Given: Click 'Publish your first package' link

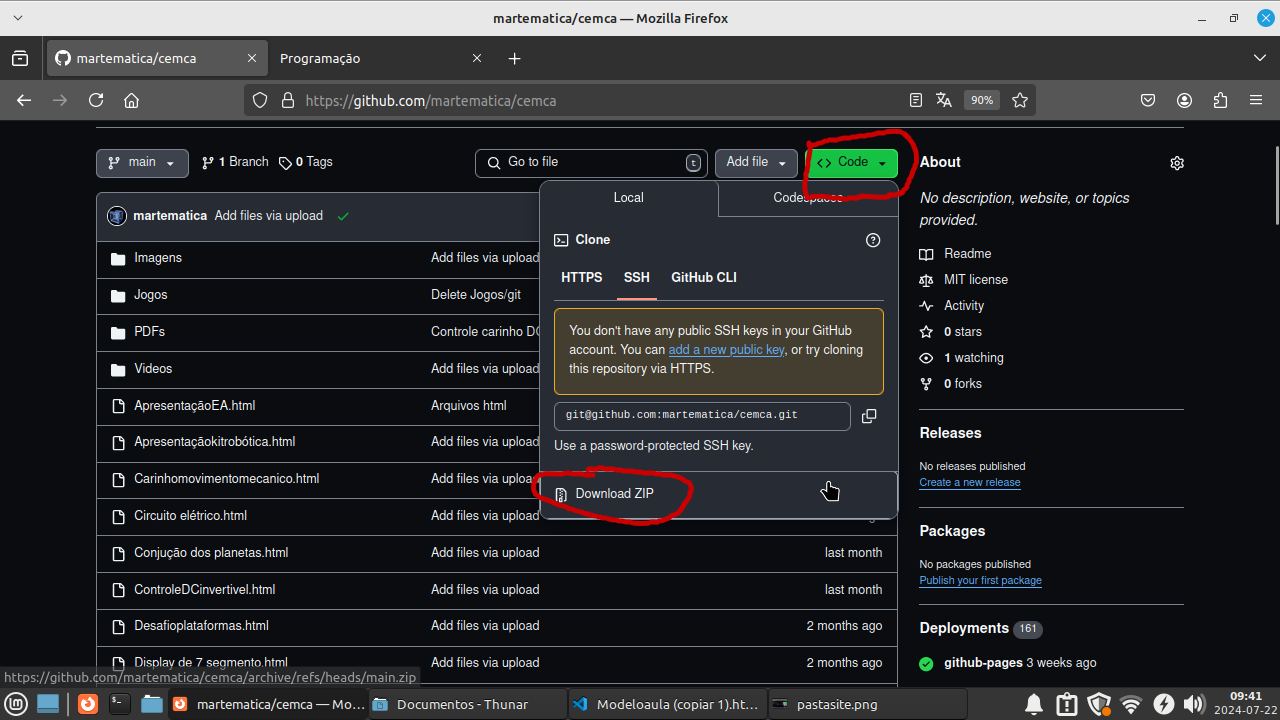Looking at the screenshot, I should (981, 580).
